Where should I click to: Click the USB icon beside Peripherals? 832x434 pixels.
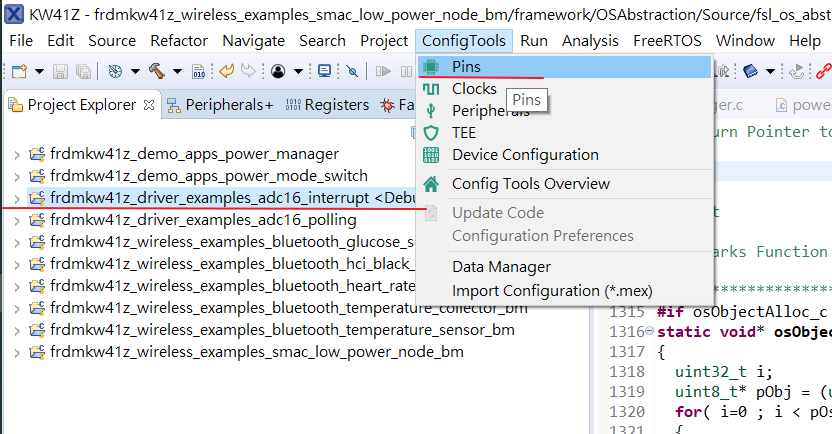pyautogui.click(x=431, y=110)
